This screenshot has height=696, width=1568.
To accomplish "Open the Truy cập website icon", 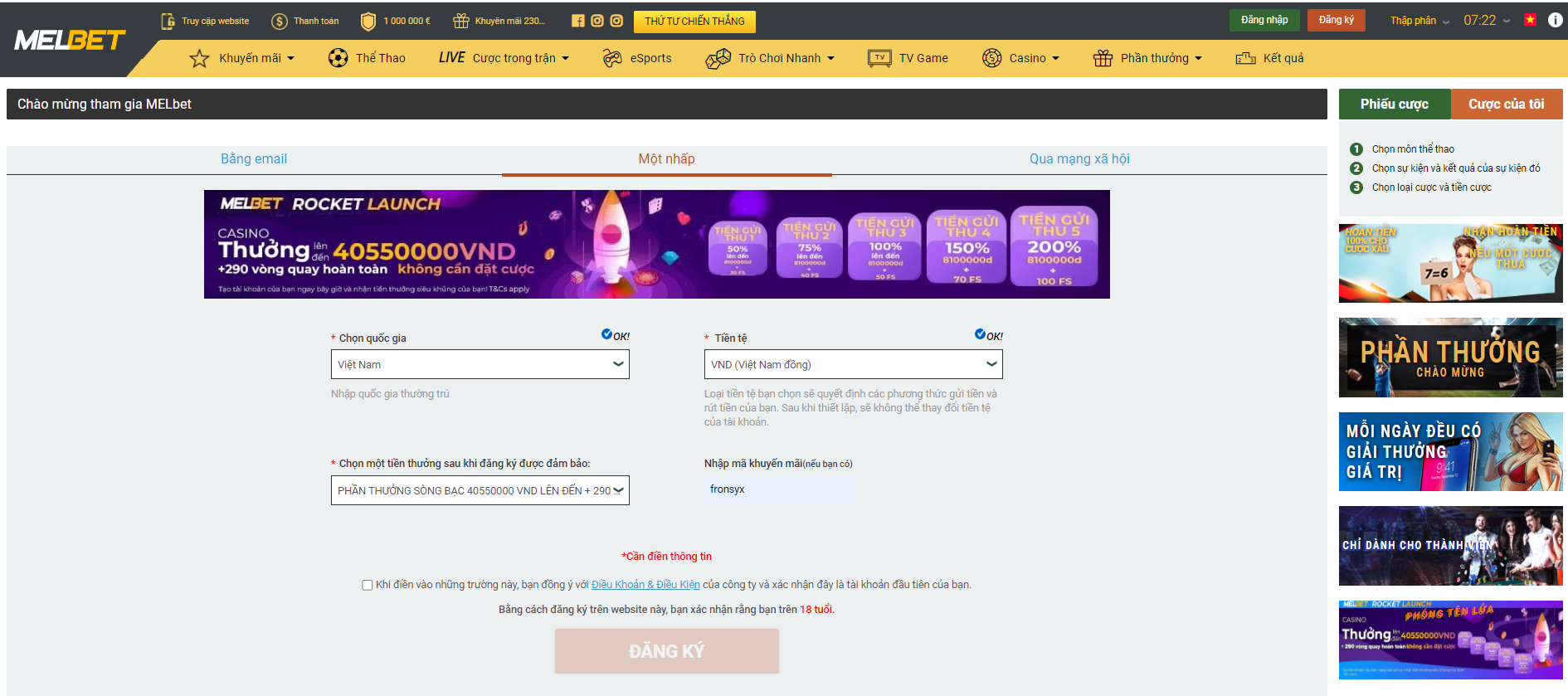I will point(168,21).
